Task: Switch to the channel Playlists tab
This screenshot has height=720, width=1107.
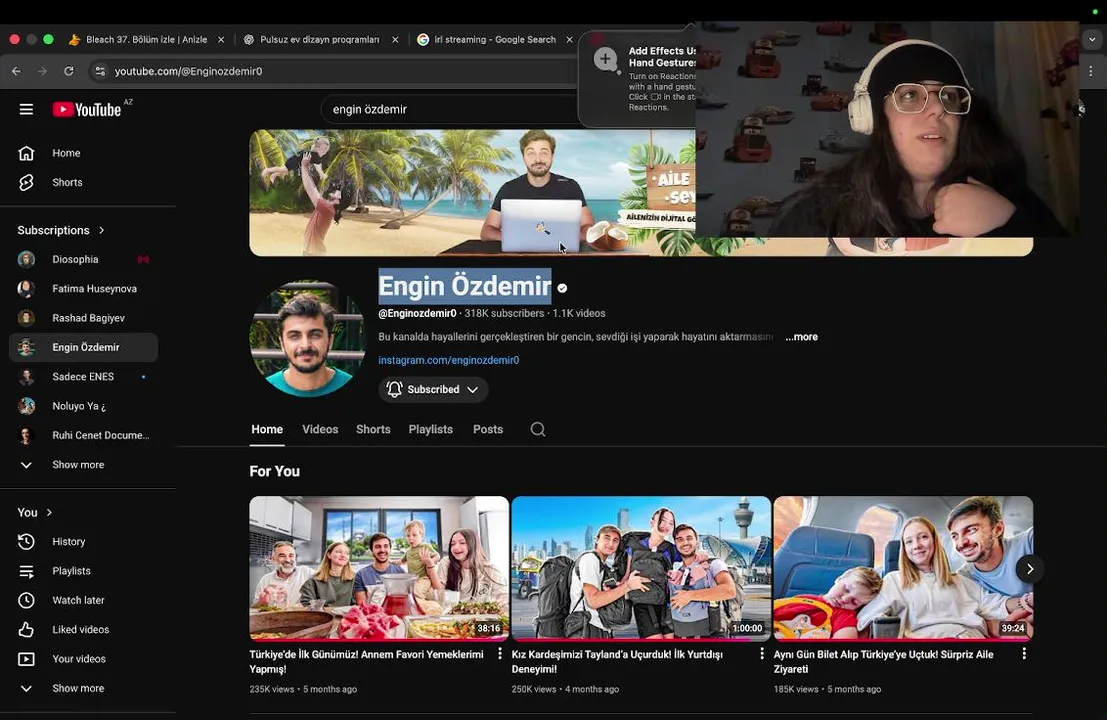Action: pyautogui.click(x=431, y=429)
